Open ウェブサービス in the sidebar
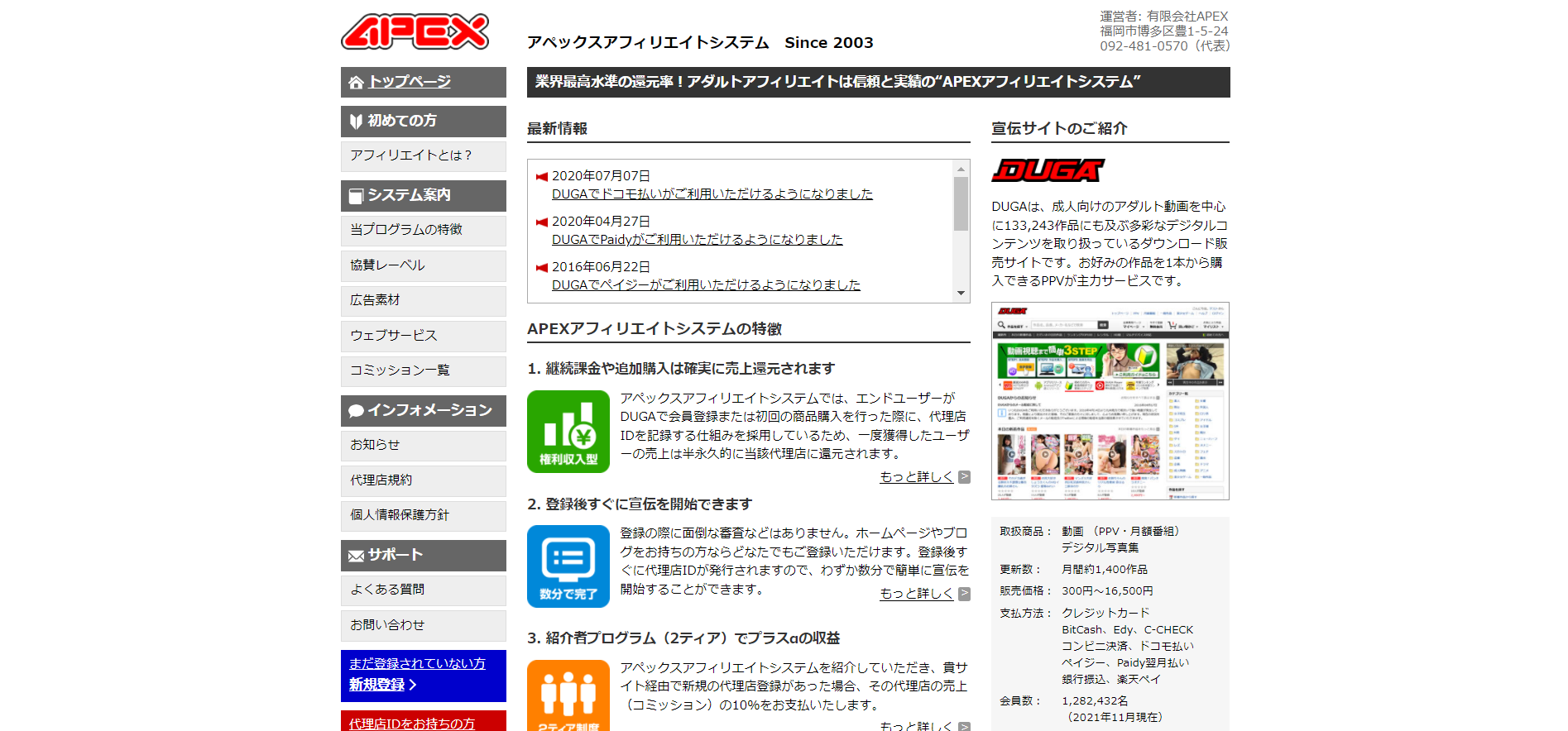The width and height of the screenshot is (1568, 731). point(424,336)
